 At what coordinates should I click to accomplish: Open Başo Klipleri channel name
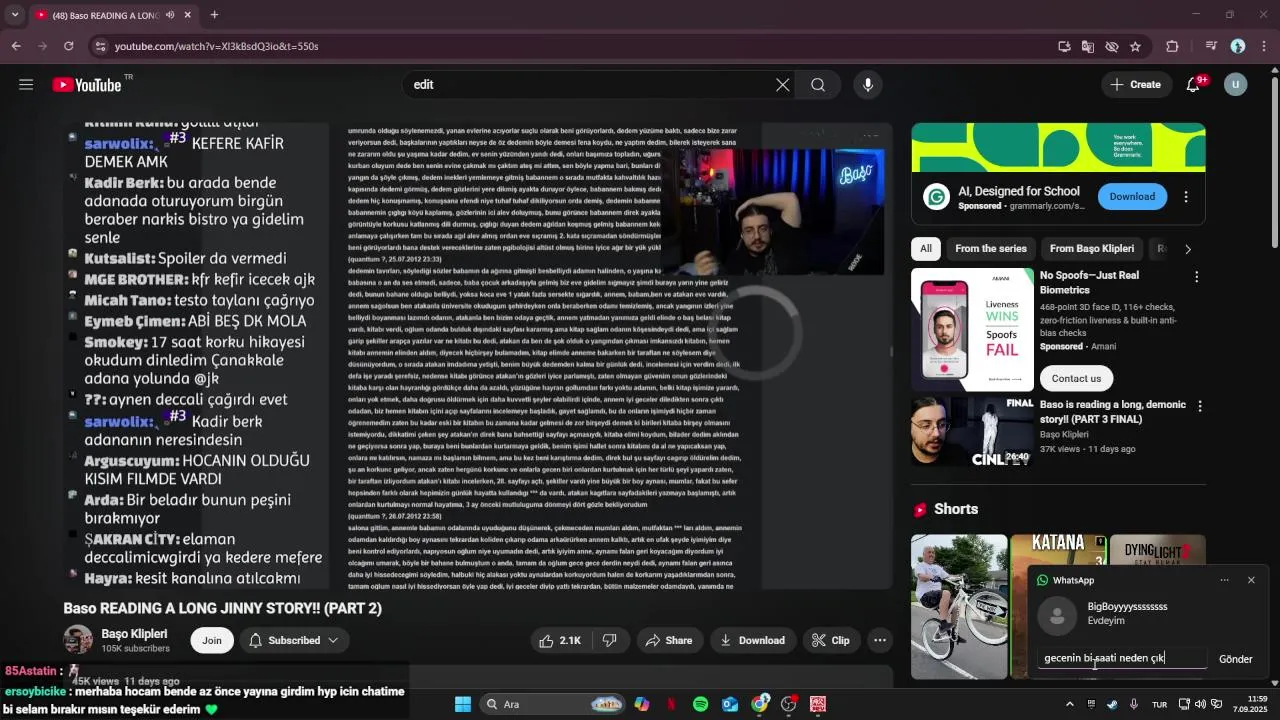click(x=134, y=634)
